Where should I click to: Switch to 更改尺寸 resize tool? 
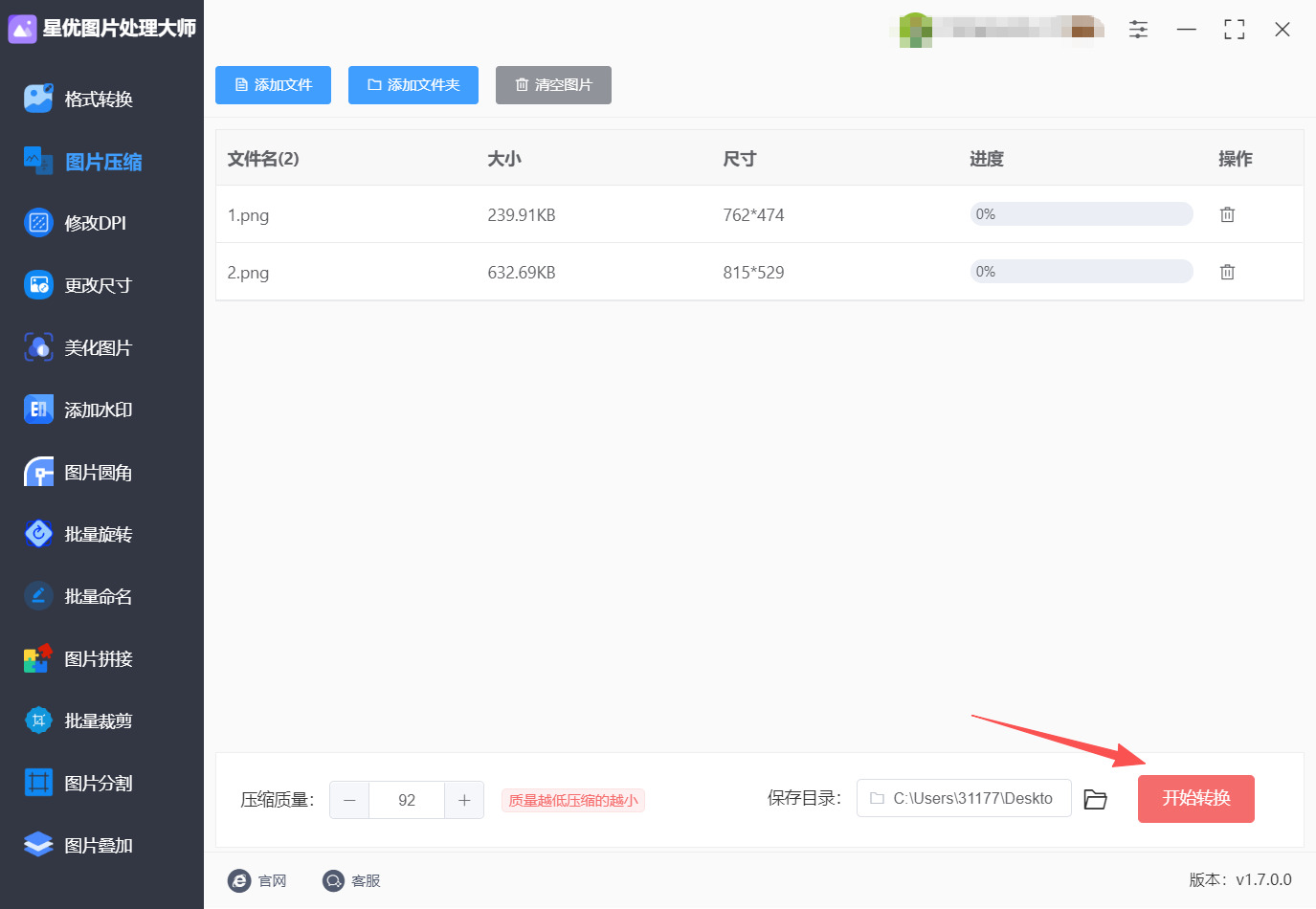tap(78, 285)
